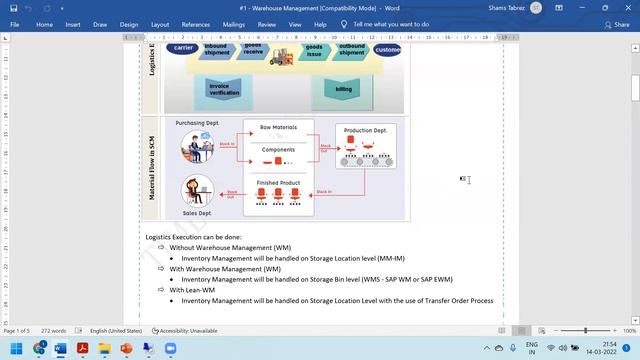
Task: Open the Design ribbon tab
Action: coord(129,24)
